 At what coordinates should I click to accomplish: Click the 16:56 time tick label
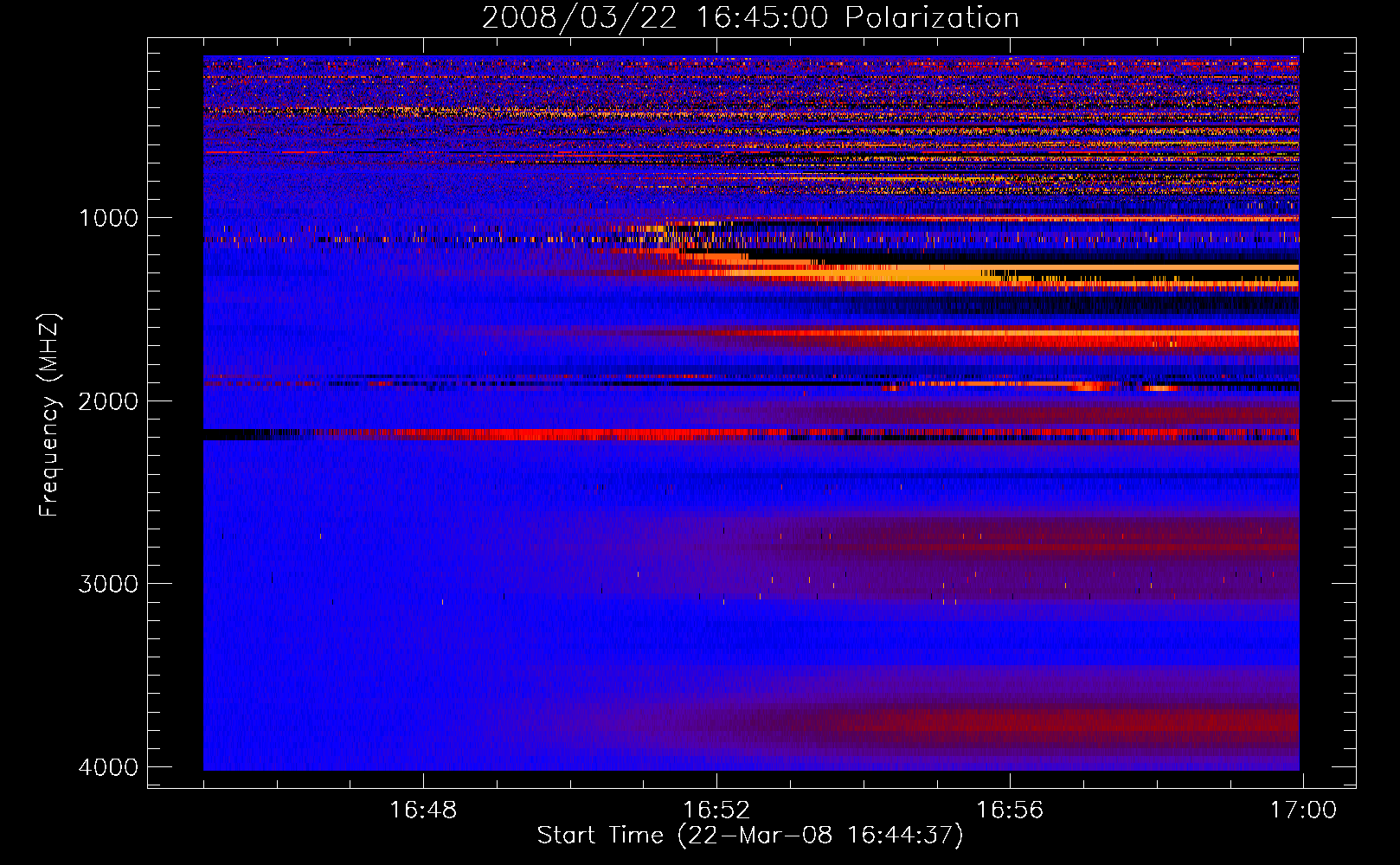[1010, 811]
